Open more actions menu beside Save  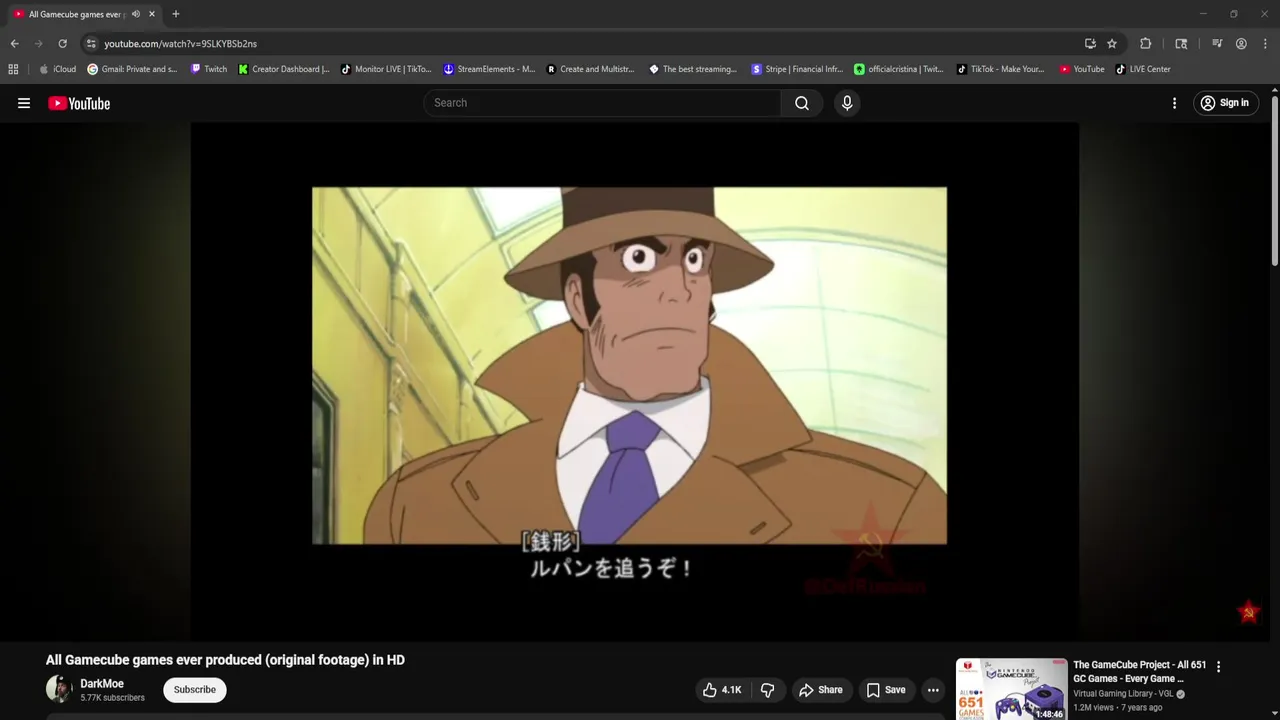pyautogui.click(x=933, y=690)
